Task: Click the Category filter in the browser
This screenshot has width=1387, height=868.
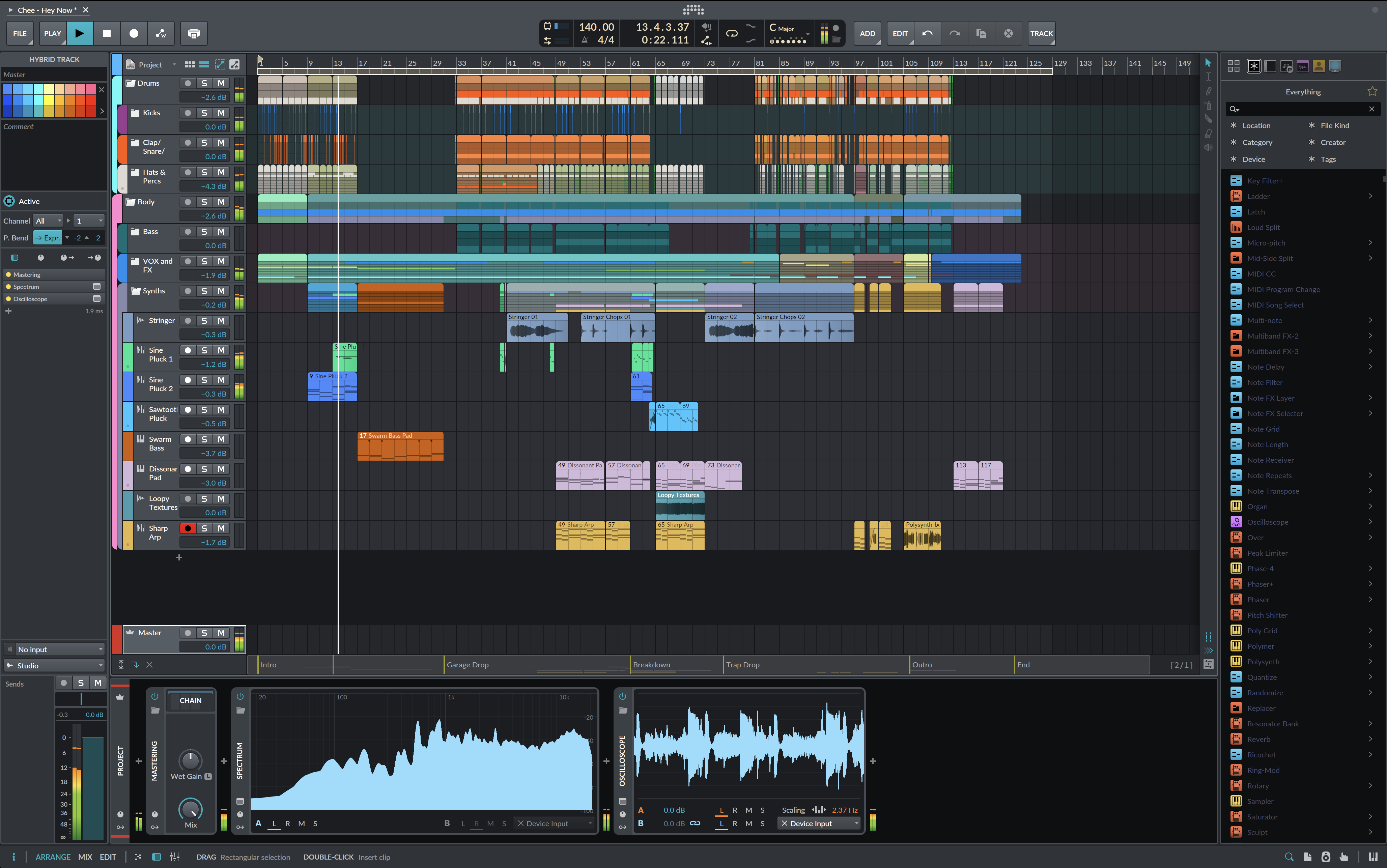Action: [1257, 142]
